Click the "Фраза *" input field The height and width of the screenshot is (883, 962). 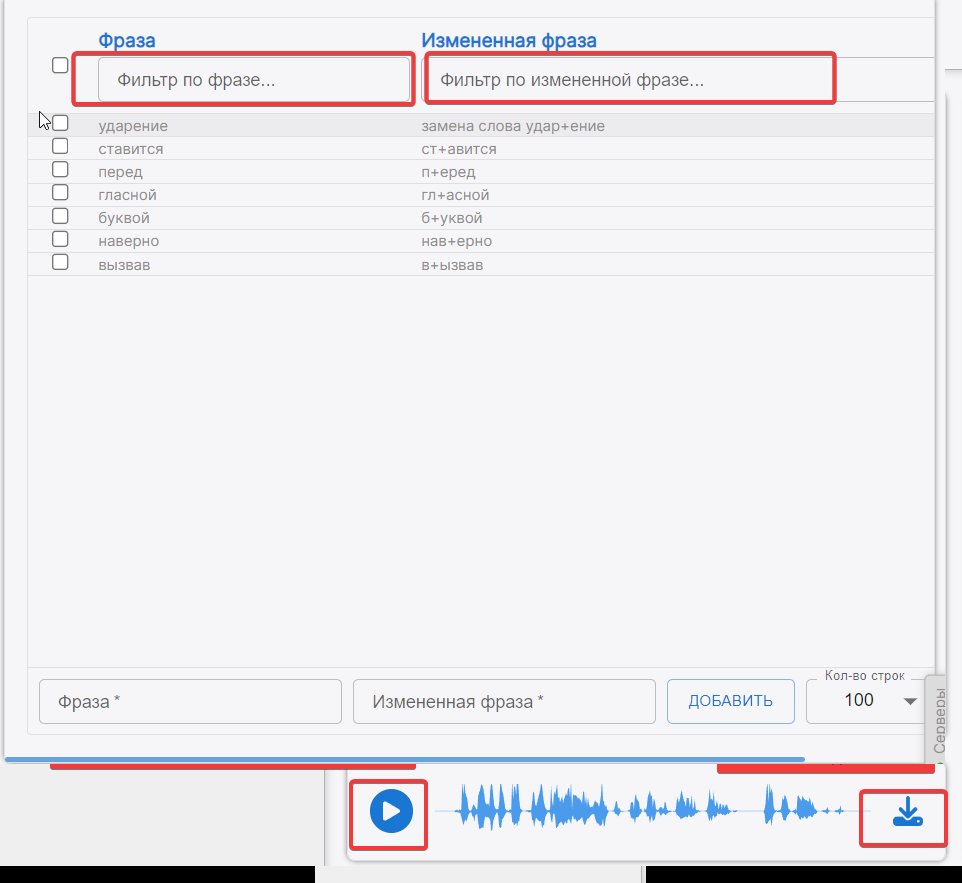pyautogui.click(x=190, y=702)
